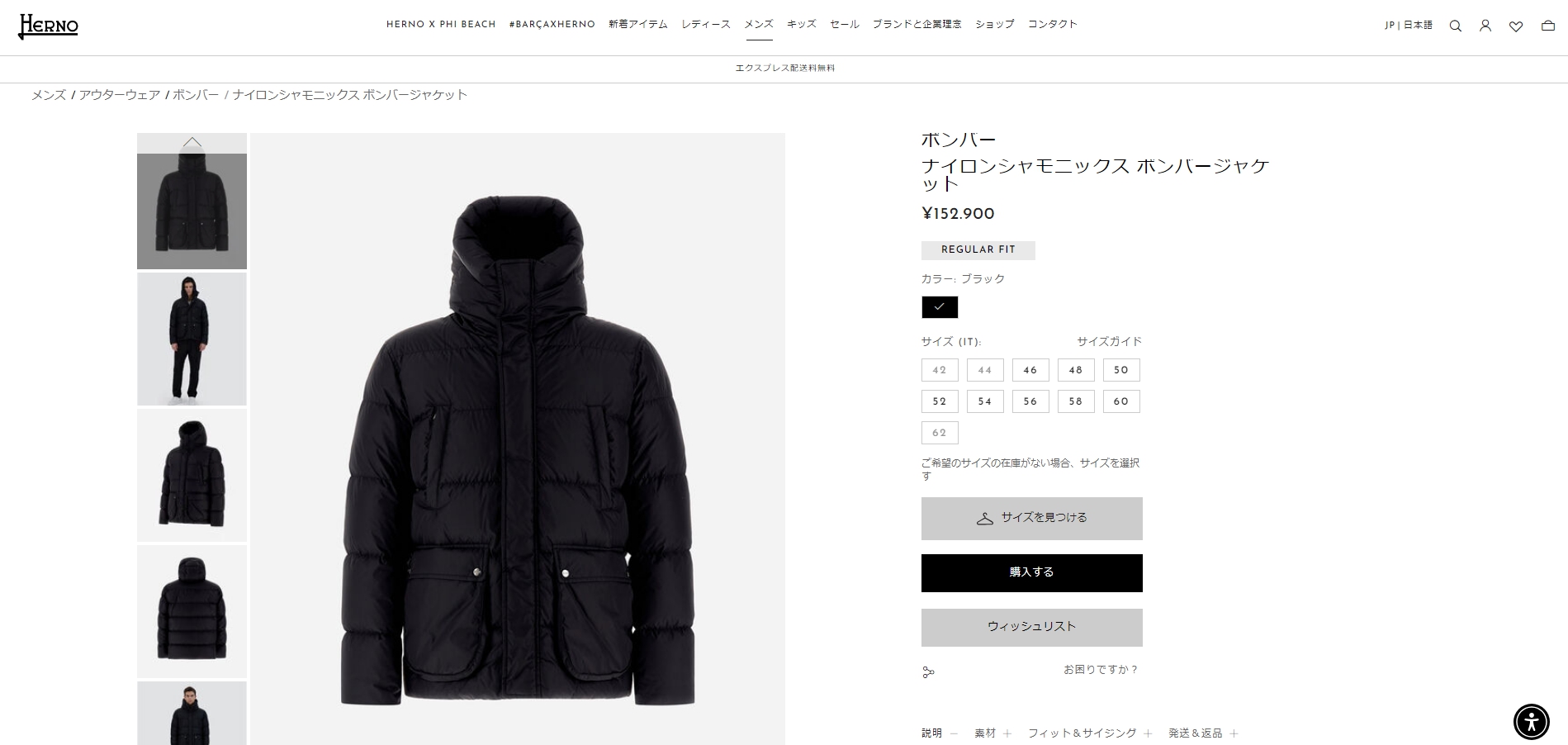The height and width of the screenshot is (745, 1568).
Task: Click the Herno logo
Action: coord(48,26)
